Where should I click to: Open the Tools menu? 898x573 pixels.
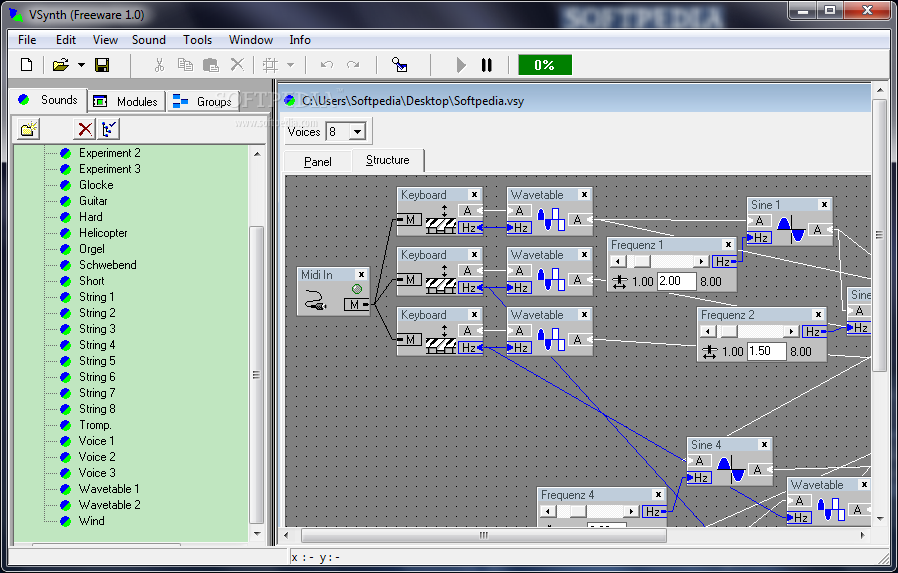click(198, 39)
